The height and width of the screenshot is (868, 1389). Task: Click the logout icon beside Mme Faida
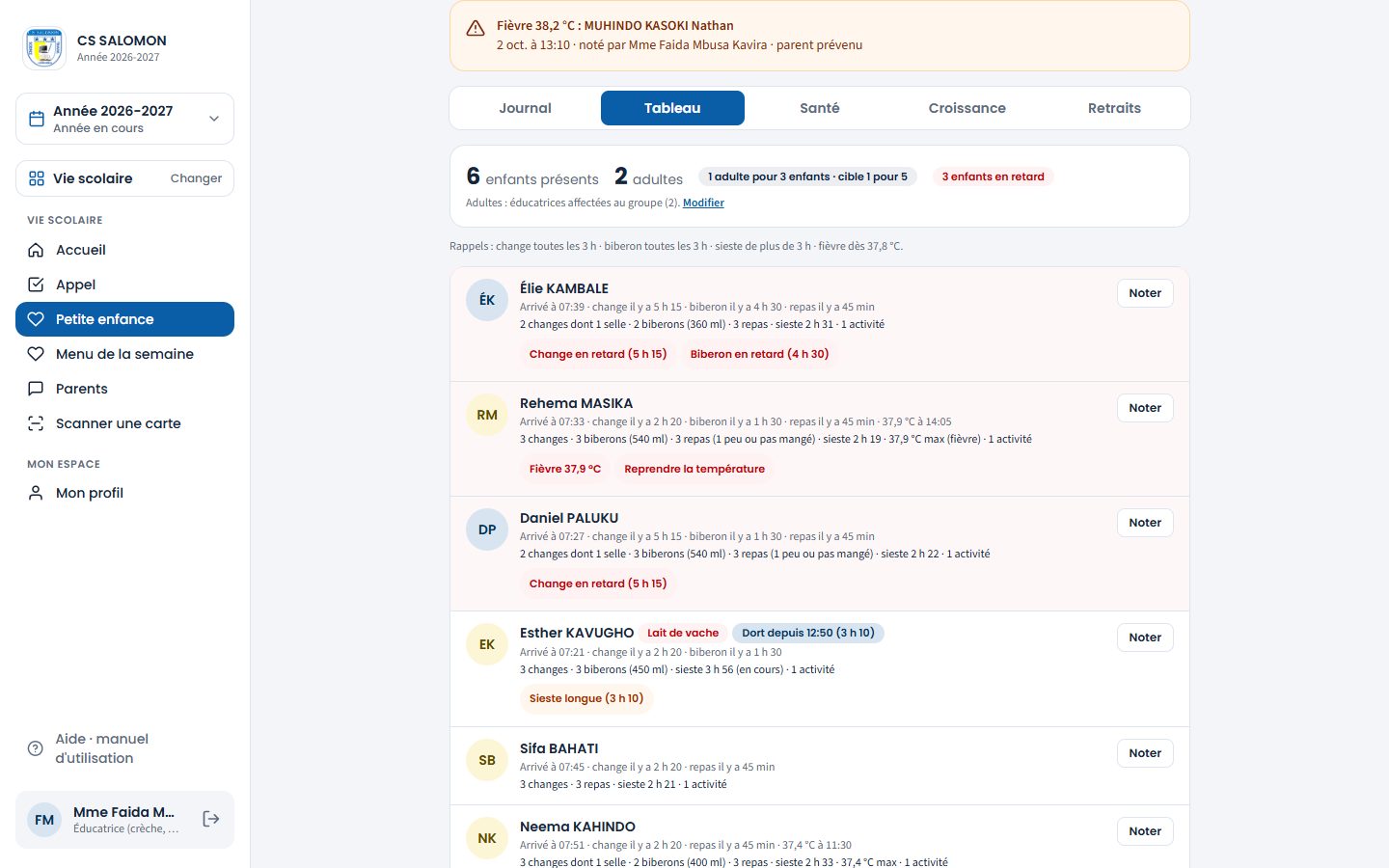[211, 819]
